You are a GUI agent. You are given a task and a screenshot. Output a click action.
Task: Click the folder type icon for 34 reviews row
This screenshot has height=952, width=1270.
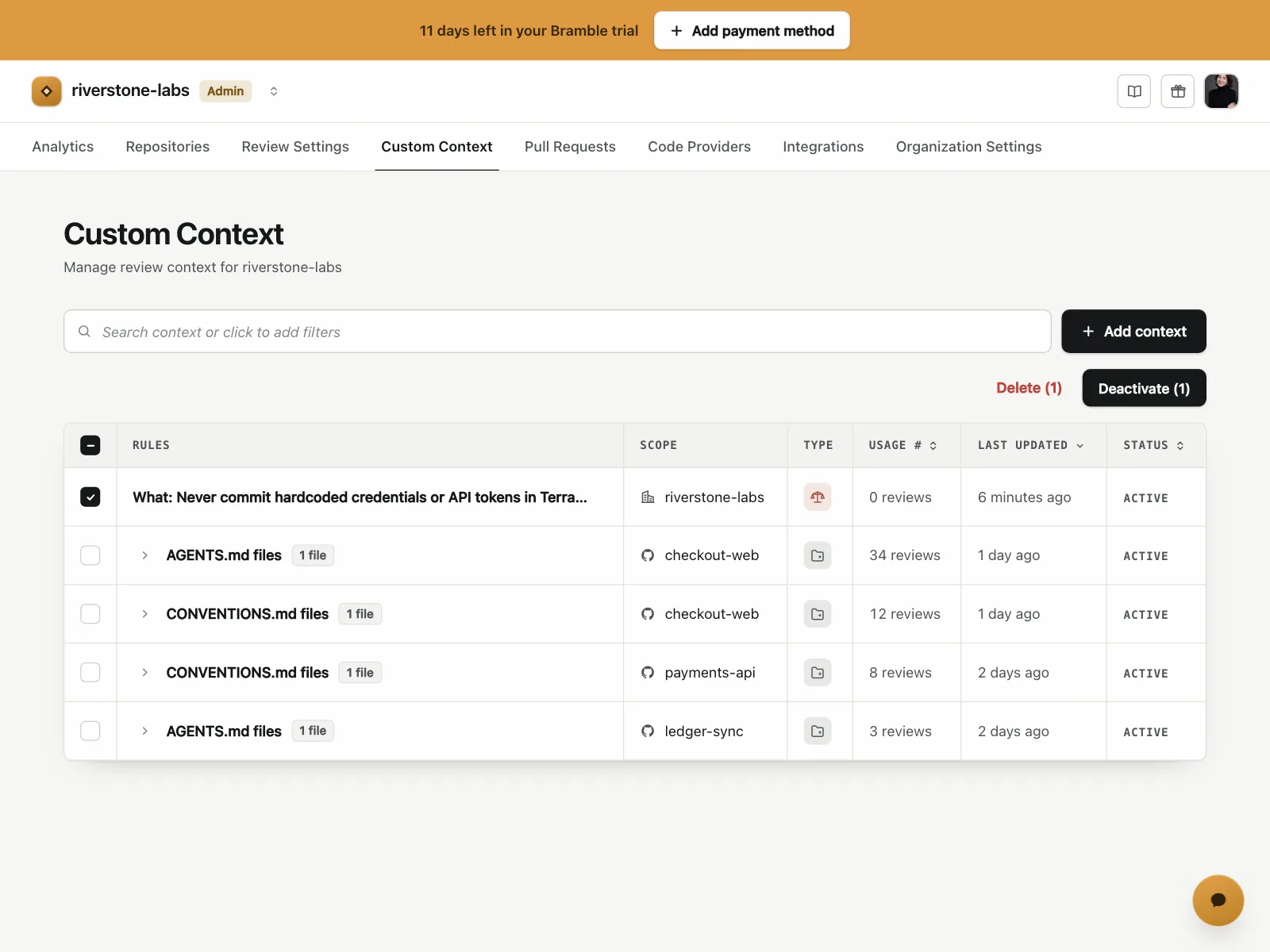[x=818, y=556]
